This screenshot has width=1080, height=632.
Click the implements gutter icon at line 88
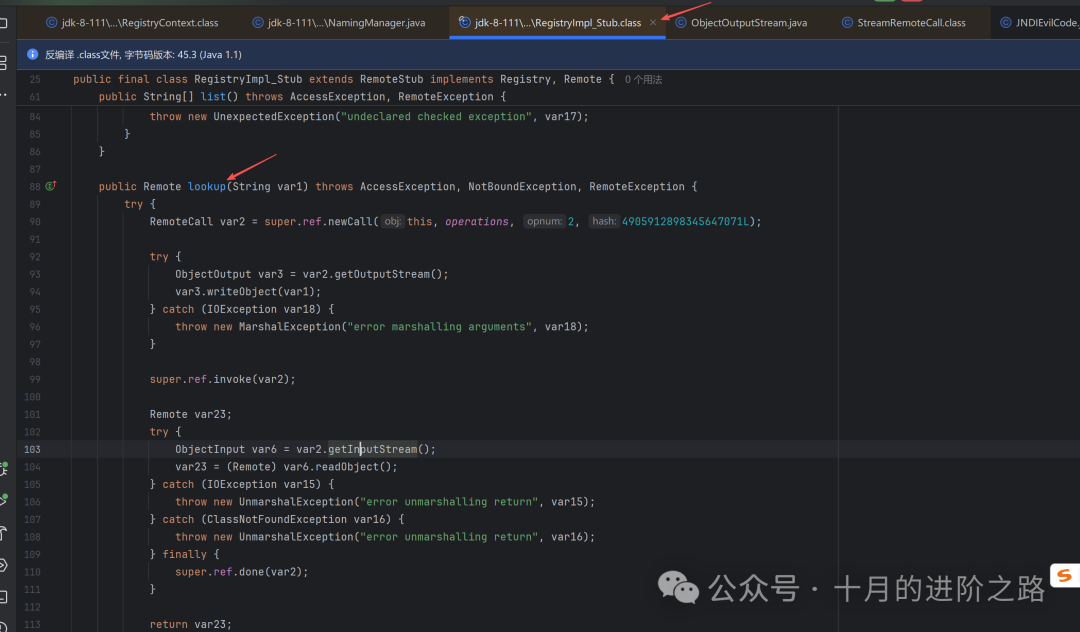50,186
